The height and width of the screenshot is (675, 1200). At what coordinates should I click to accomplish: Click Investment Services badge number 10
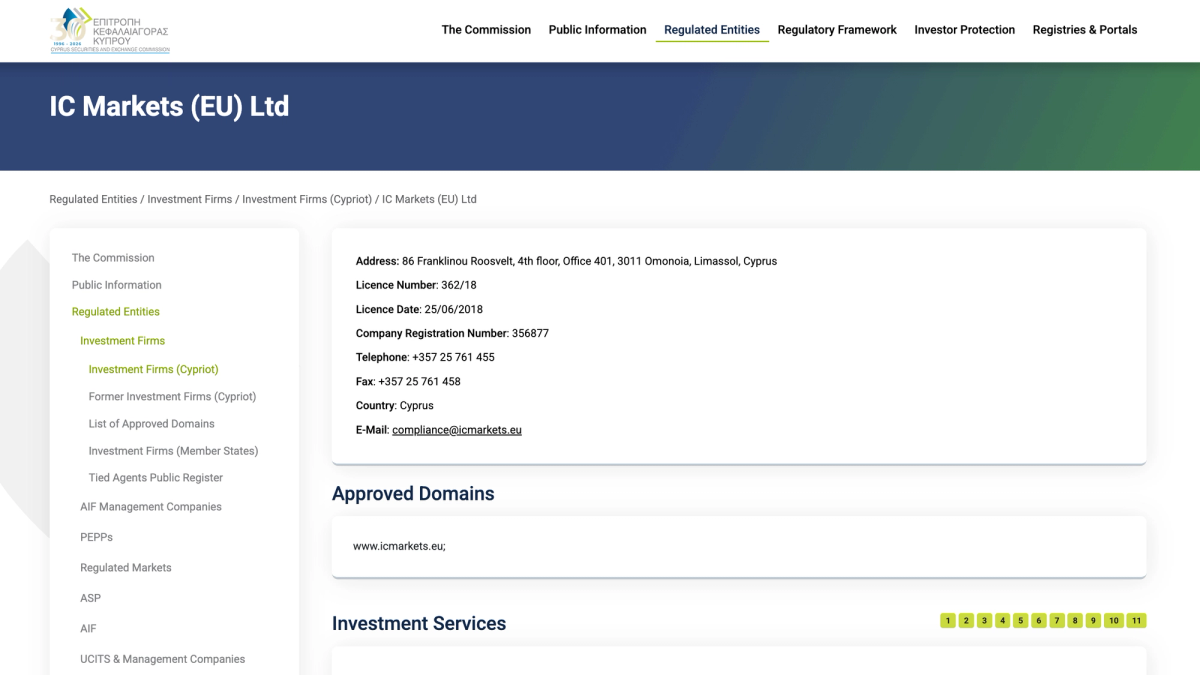tap(1114, 621)
